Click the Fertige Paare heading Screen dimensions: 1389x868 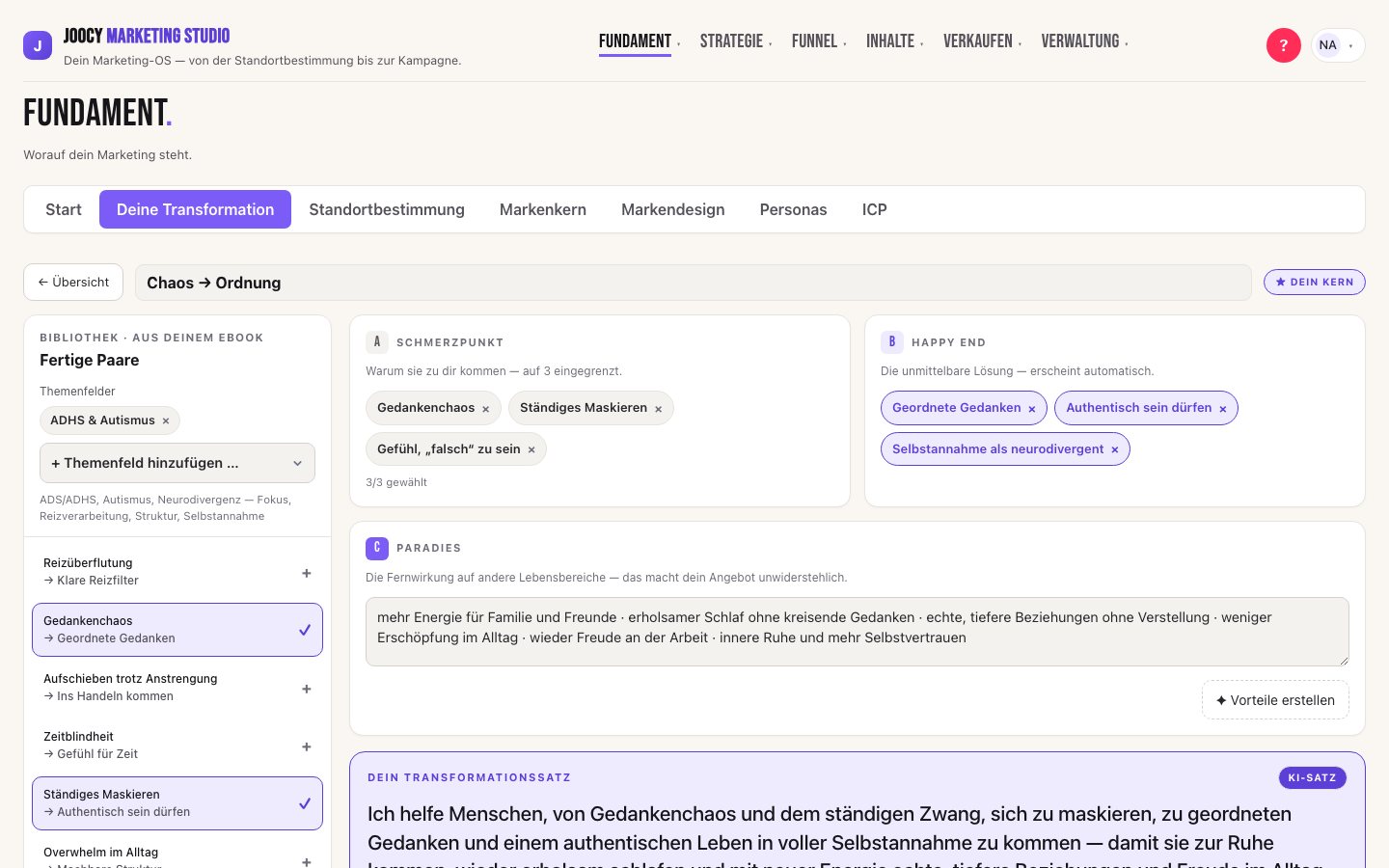pos(90,360)
